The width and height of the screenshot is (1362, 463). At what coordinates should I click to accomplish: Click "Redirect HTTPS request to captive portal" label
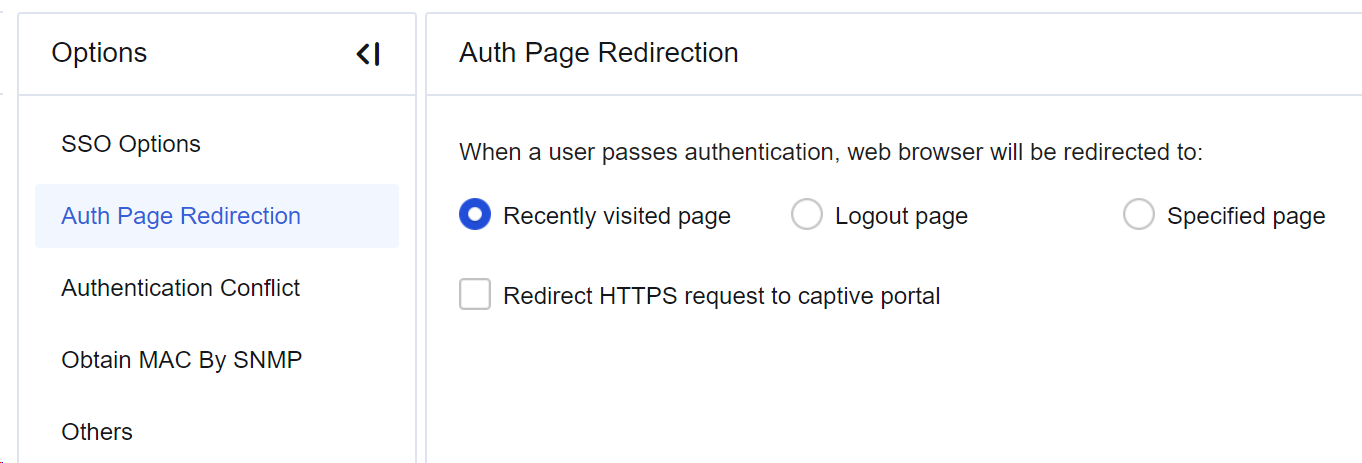click(x=722, y=296)
